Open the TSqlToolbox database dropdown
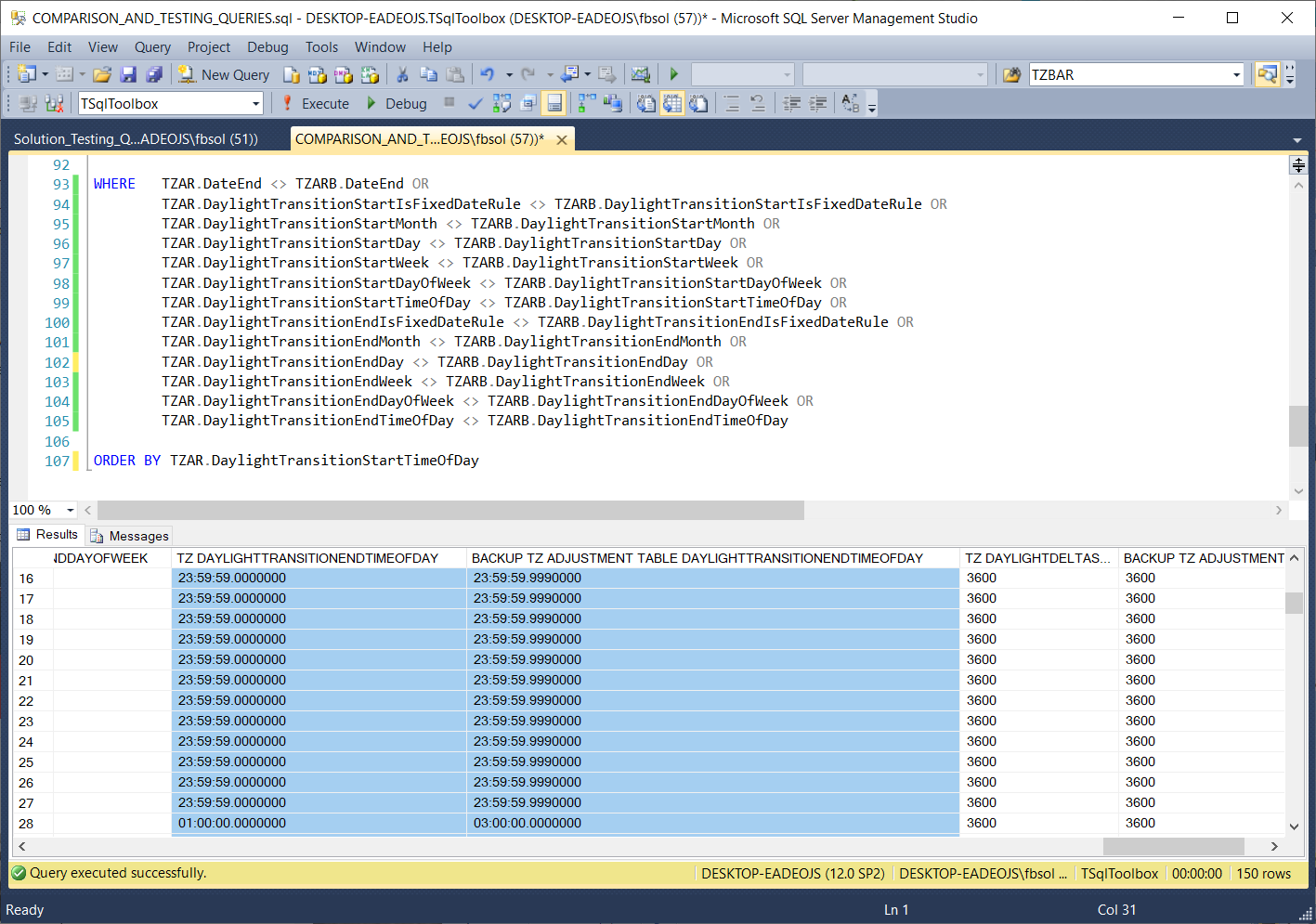 tap(256, 104)
